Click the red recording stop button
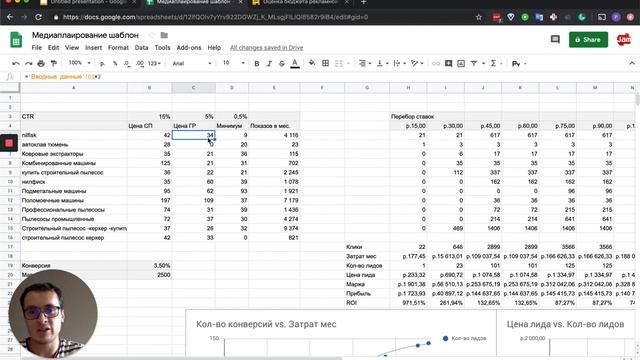The image size is (640, 360). (9, 143)
